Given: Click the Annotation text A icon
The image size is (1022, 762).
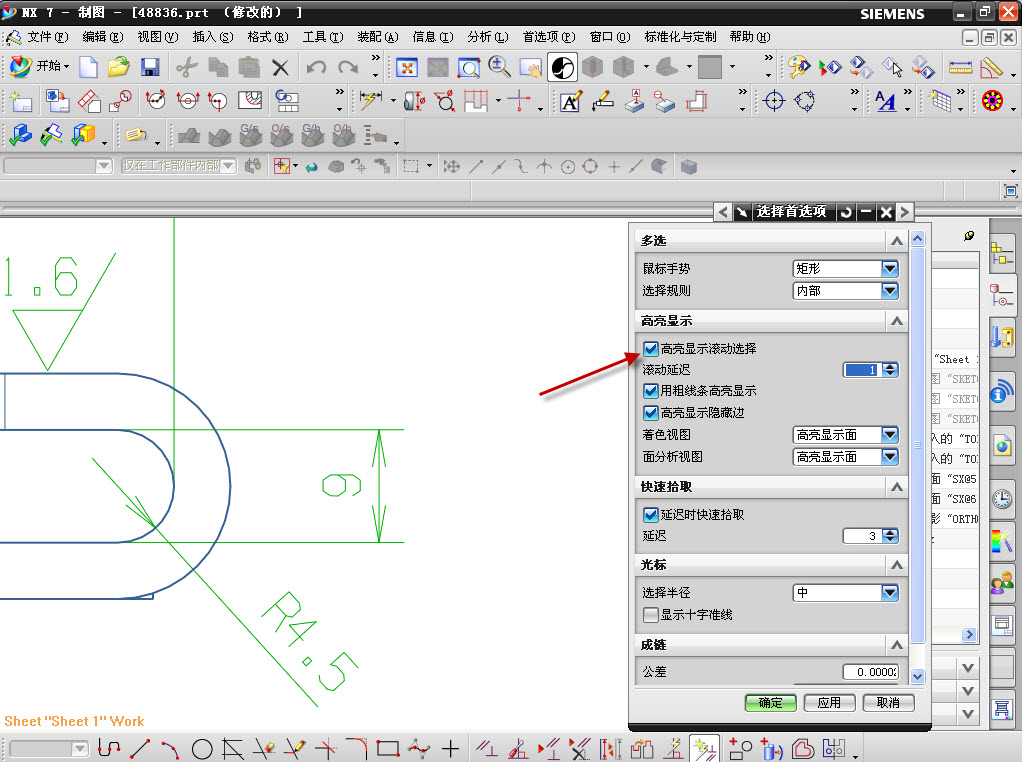Looking at the screenshot, I should 570,102.
